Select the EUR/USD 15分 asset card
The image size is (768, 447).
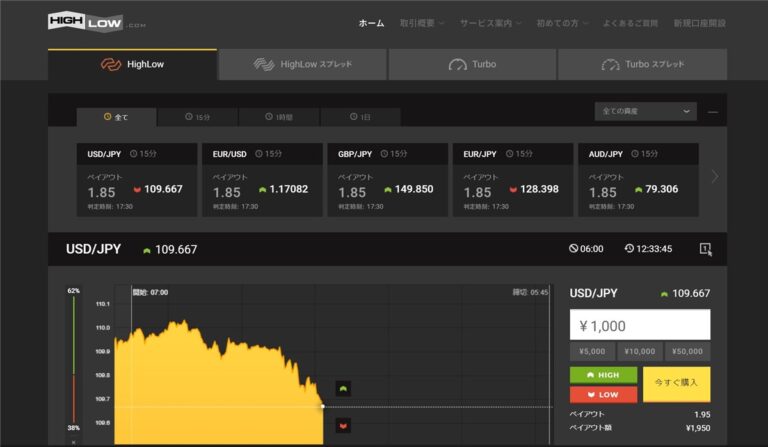click(x=262, y=180)
